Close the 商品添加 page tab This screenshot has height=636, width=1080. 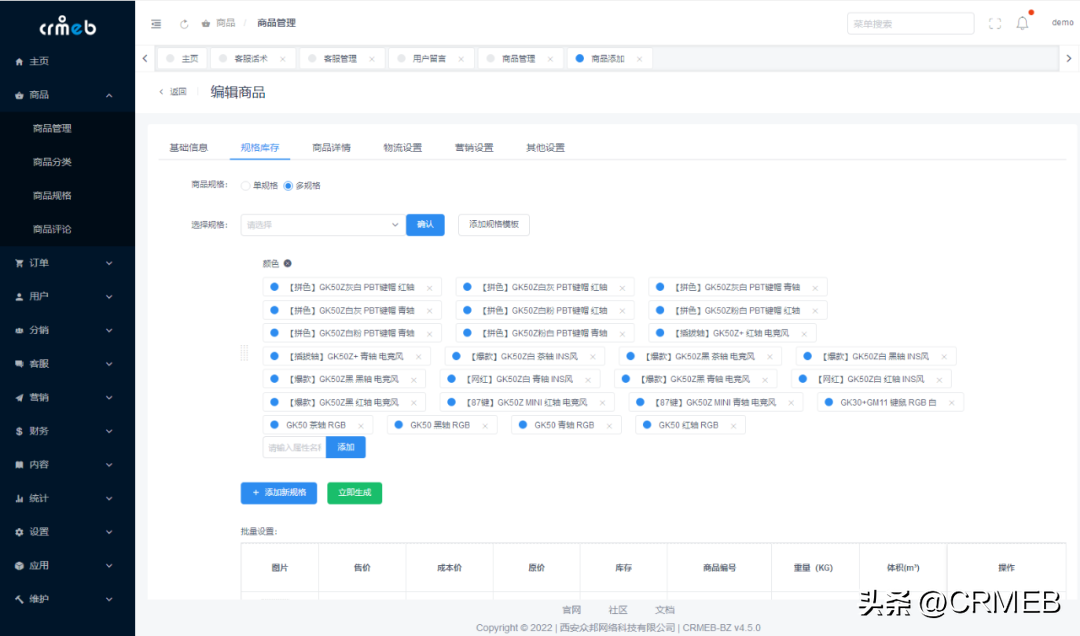pos(639,59)
